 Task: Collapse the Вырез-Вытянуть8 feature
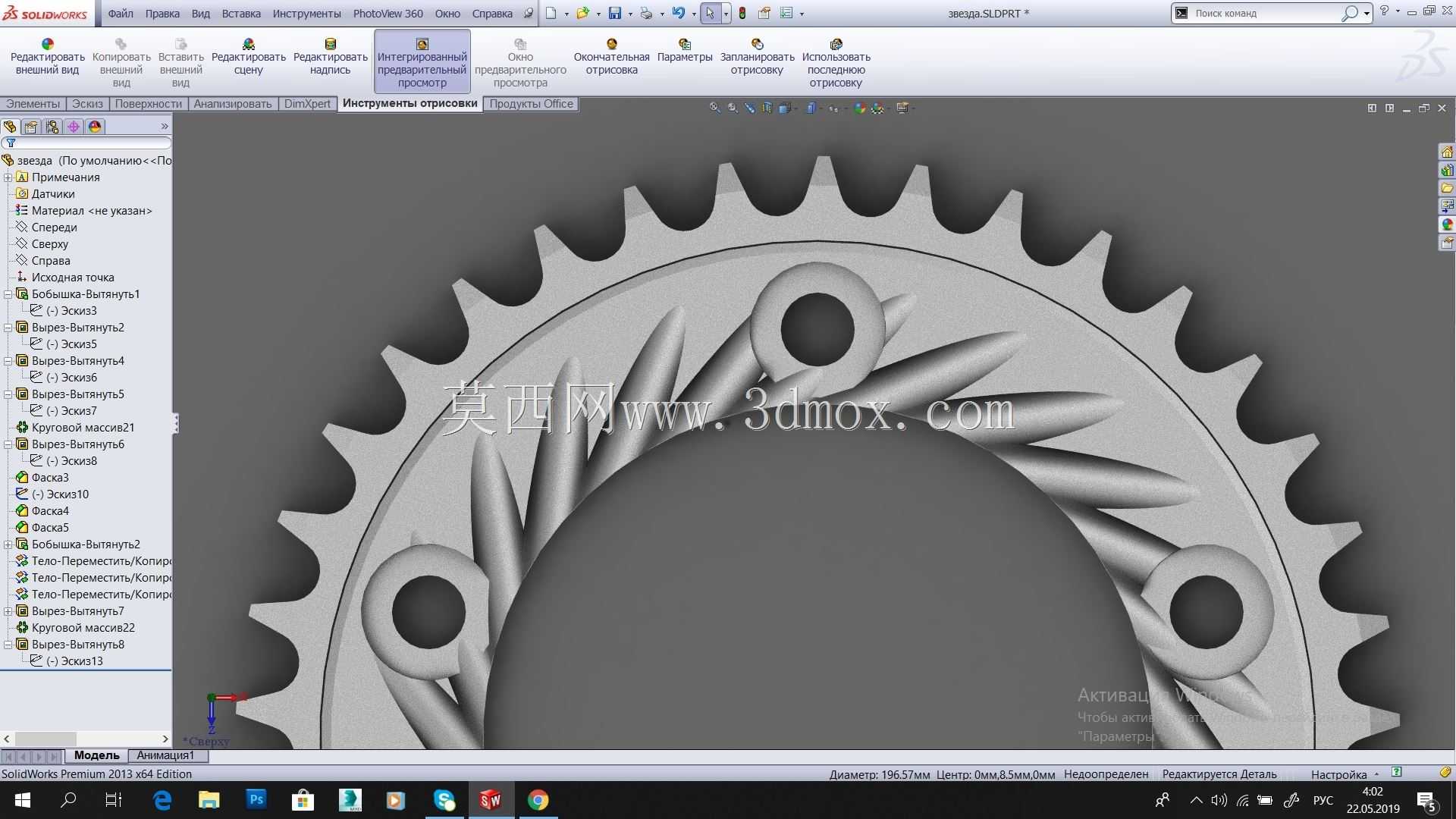click(x=8, y=645)
